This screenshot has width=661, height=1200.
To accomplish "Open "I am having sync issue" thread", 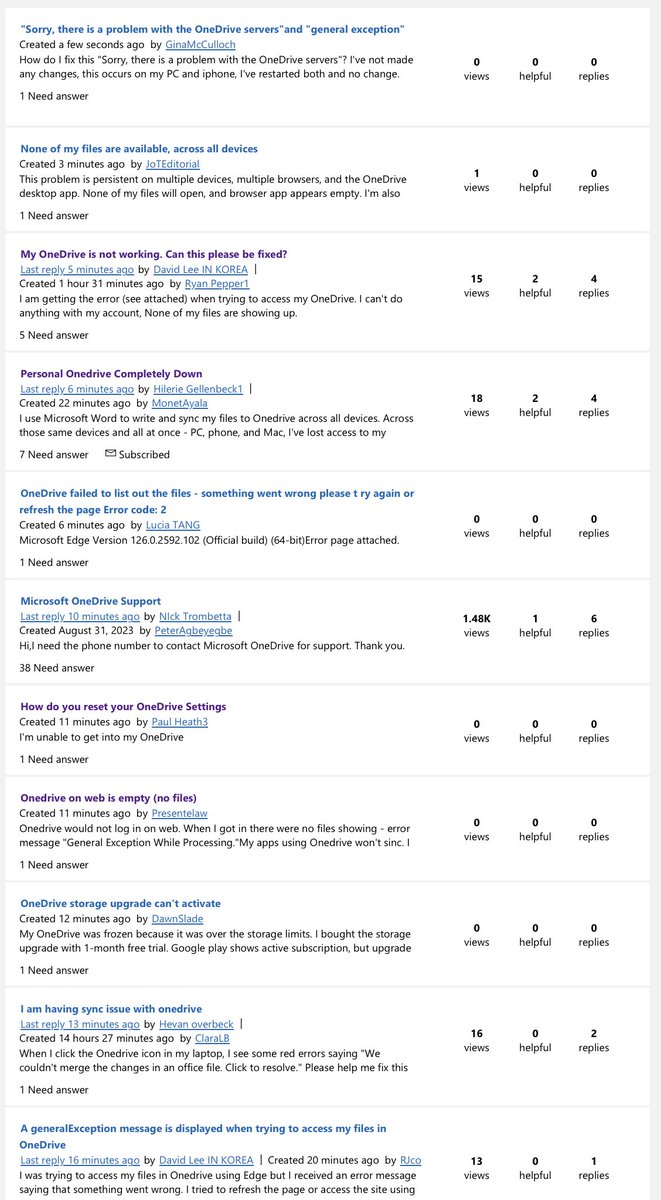I will point(111,1009).
